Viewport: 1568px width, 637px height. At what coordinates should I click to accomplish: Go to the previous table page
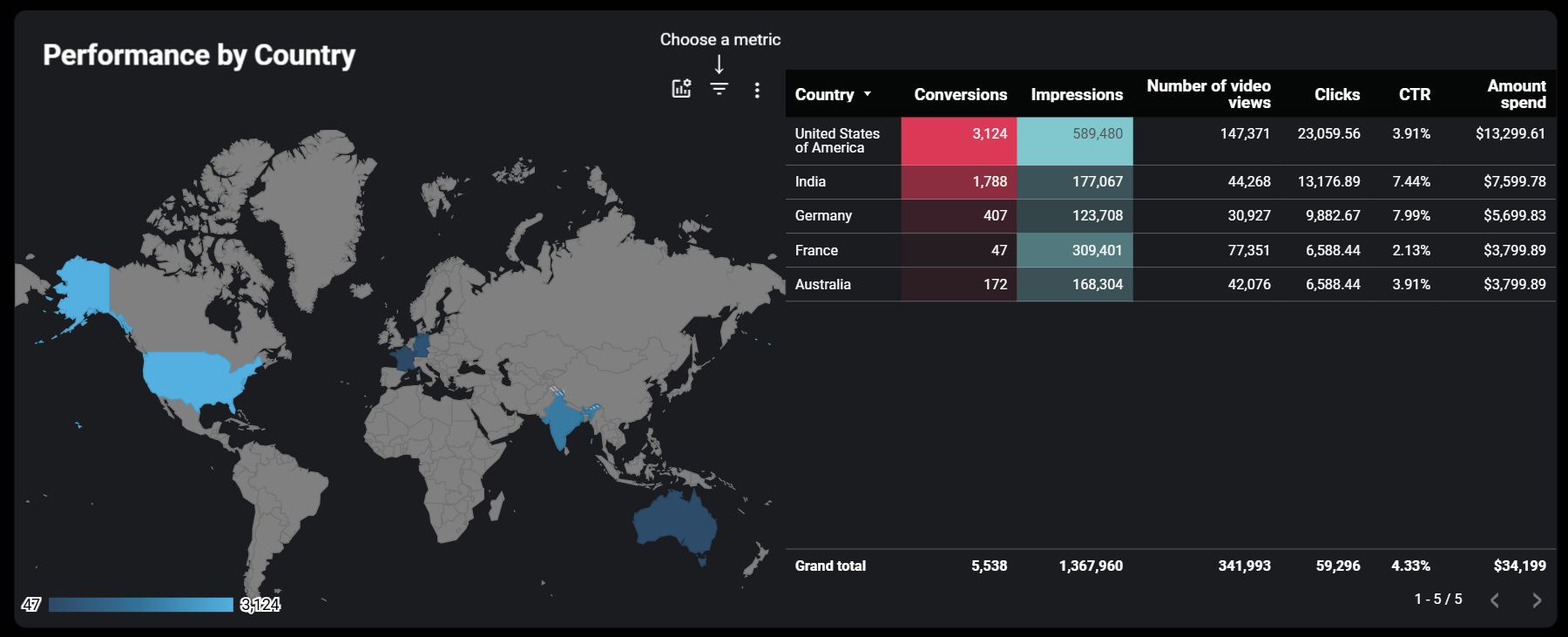click(1495, 600)
